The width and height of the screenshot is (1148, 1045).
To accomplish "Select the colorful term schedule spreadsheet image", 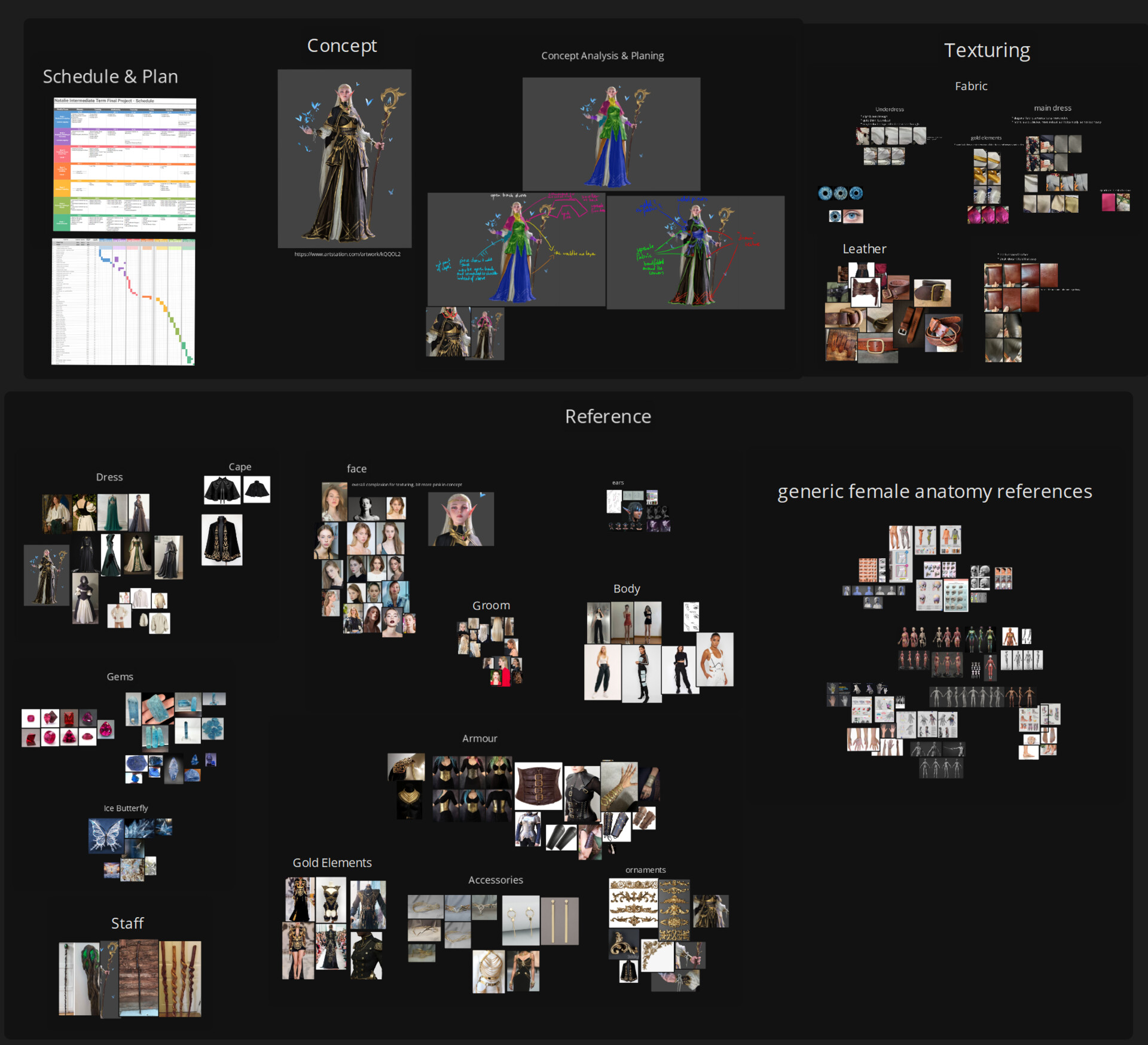I will click(124, 164).
